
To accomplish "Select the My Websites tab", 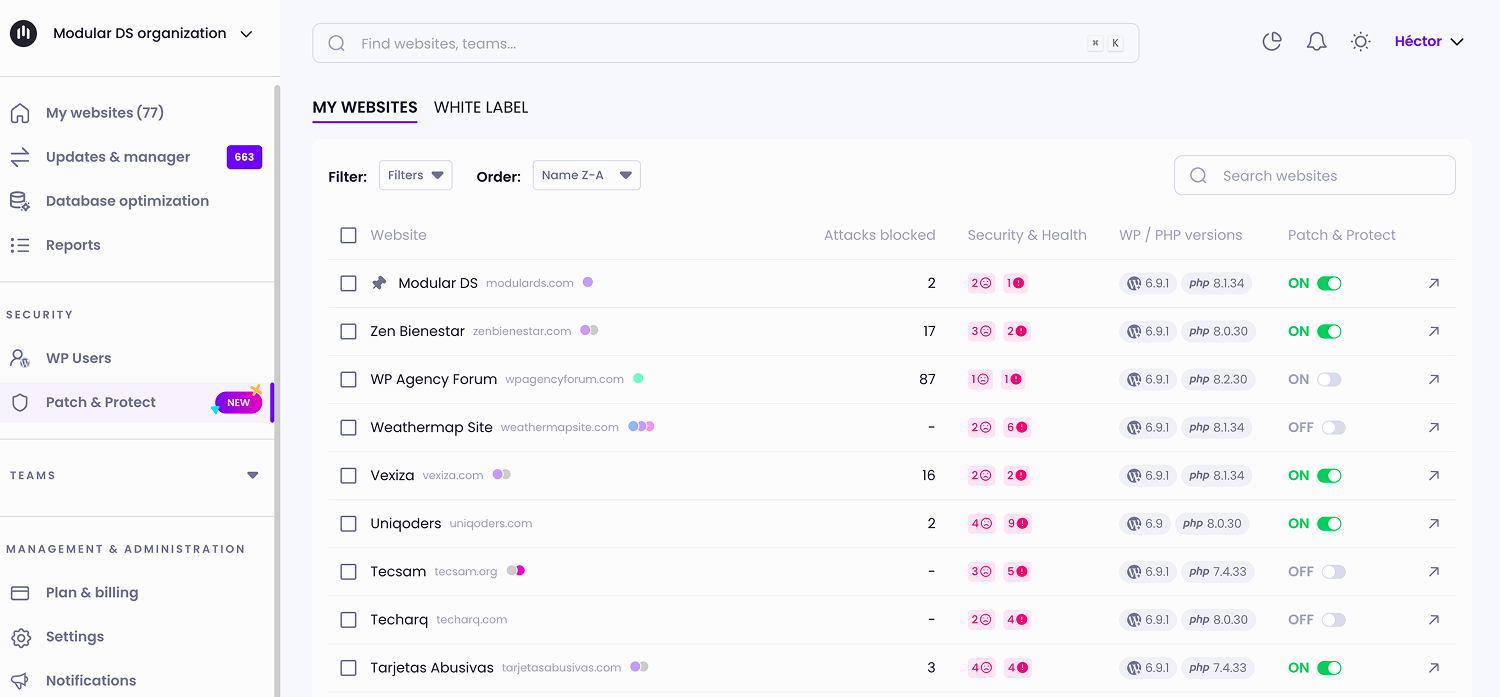I will (365, 107).
